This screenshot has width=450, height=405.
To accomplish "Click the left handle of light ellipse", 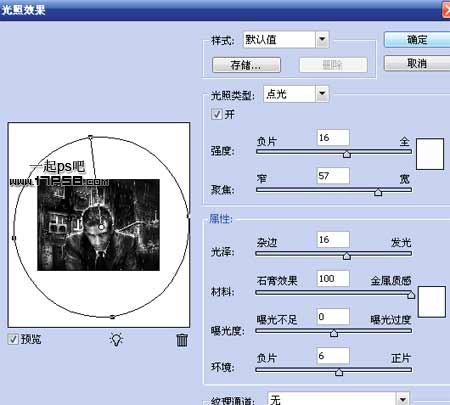I will (14, 238).
